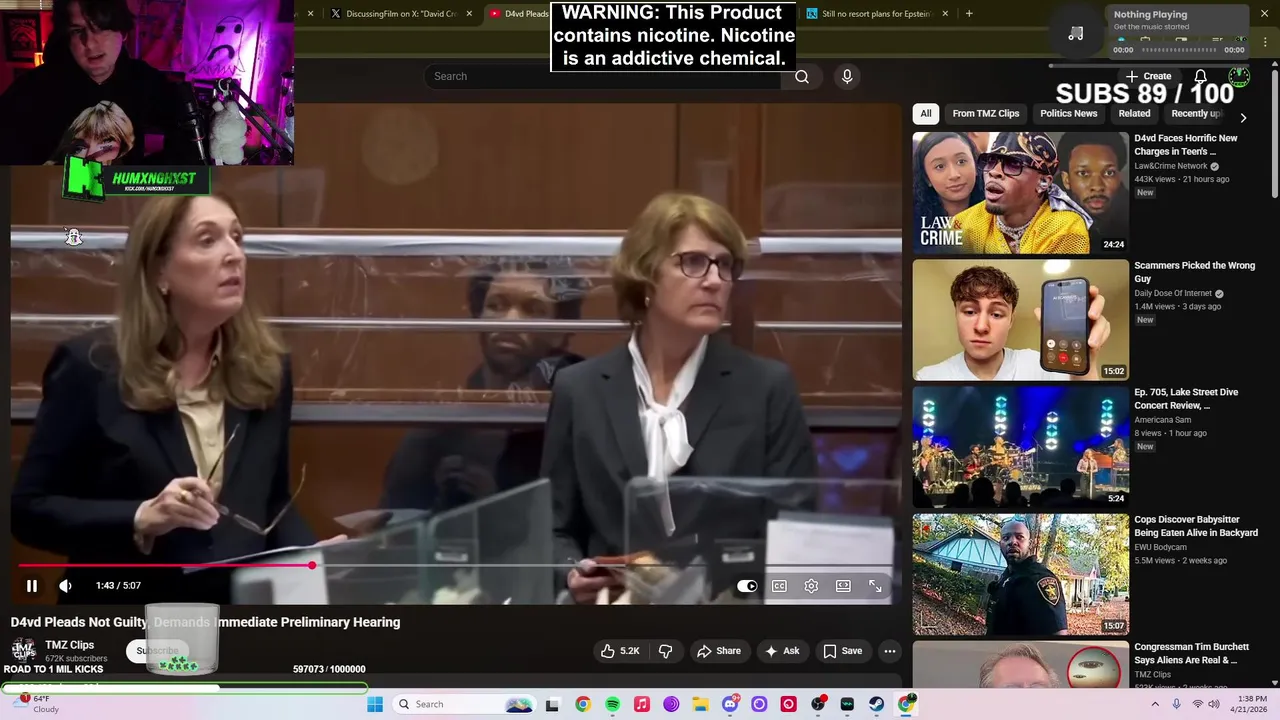
Task: Toggle the autoplay switch in player
Action: point(747,586)
